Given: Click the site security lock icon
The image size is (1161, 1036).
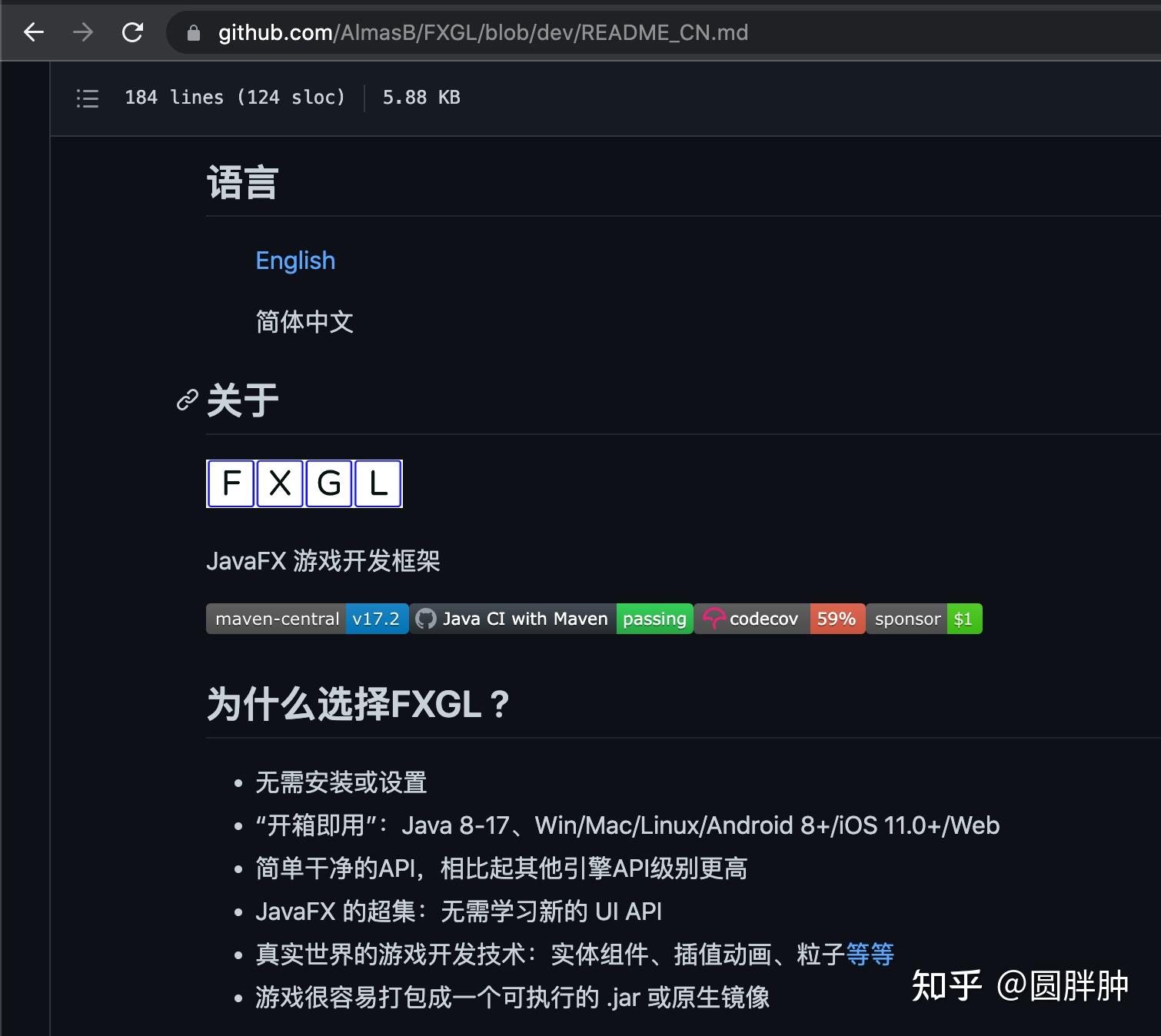Looking at the screenshot, I should point(194,33).
